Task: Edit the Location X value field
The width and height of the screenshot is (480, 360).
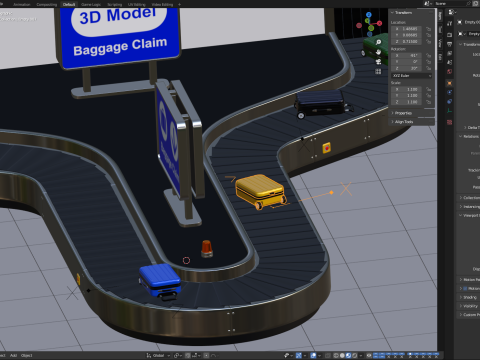Action: (x=407, y=29)
